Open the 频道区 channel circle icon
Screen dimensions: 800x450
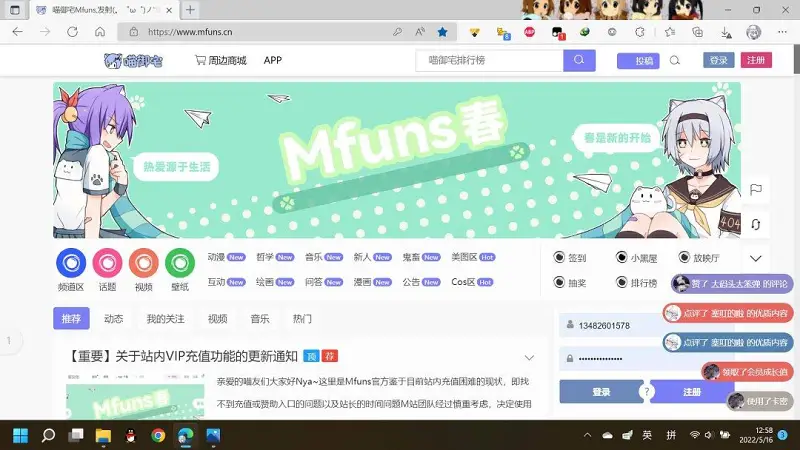click(x=71, y=263)
